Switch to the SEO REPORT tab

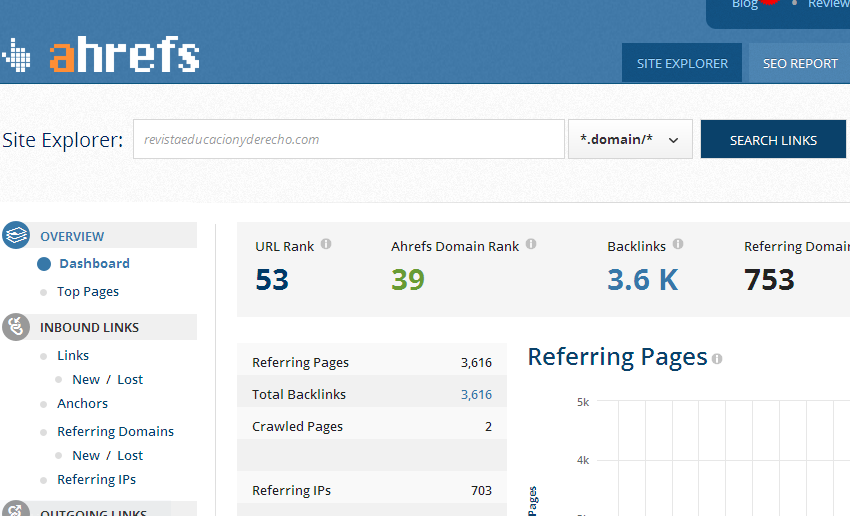click(x=800, y=63)
